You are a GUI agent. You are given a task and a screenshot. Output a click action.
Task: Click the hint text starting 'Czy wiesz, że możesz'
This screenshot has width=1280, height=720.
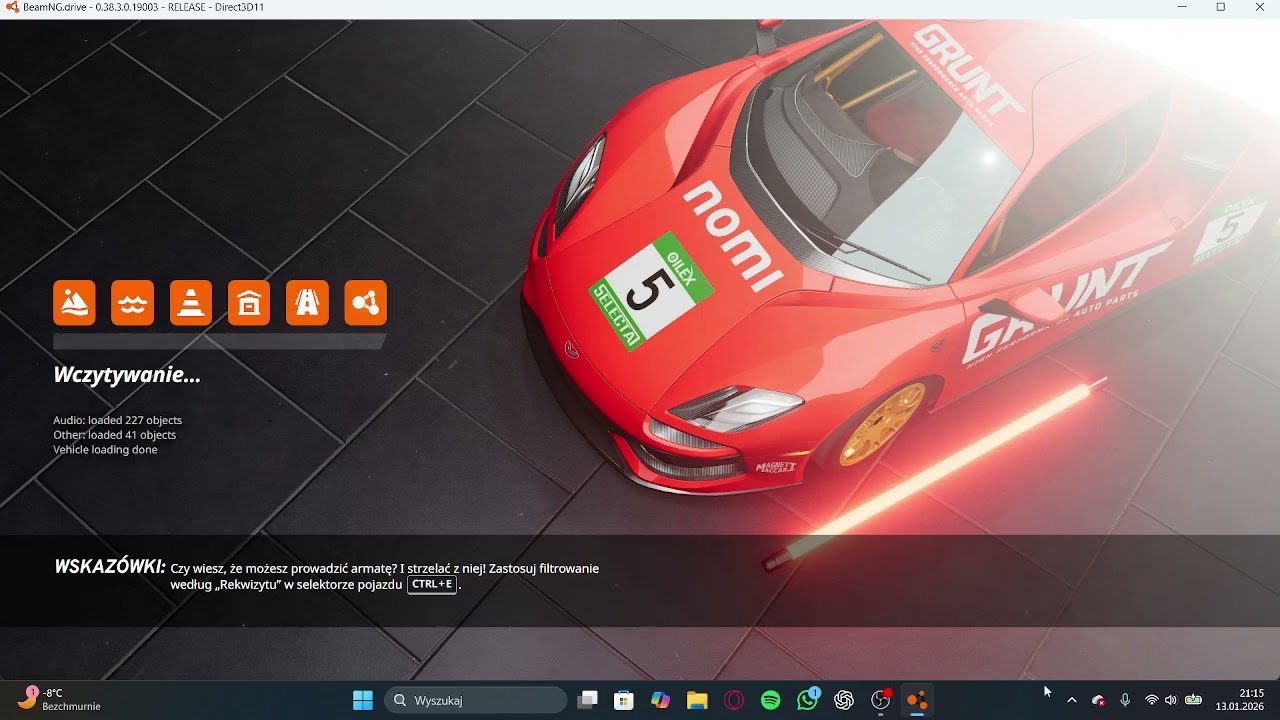pyautogui.click(x=385, y=576)
